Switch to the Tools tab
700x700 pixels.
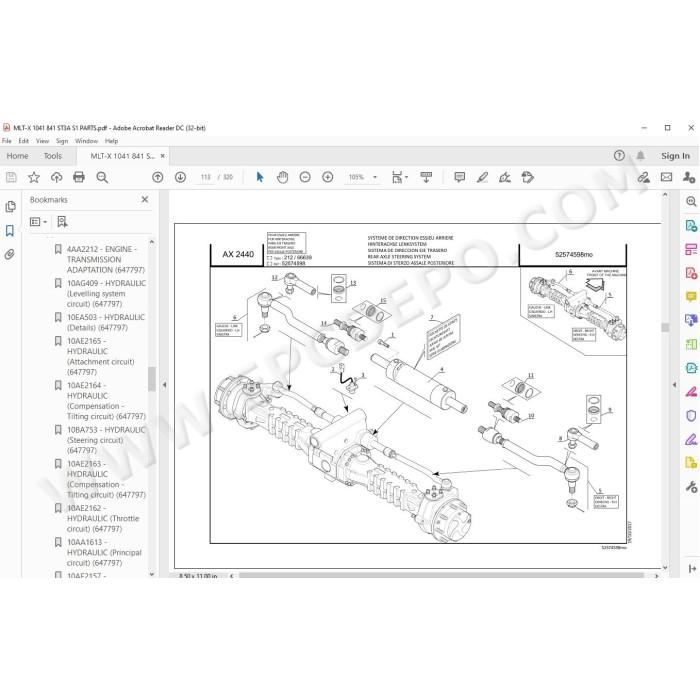click(x=53, y=156)
